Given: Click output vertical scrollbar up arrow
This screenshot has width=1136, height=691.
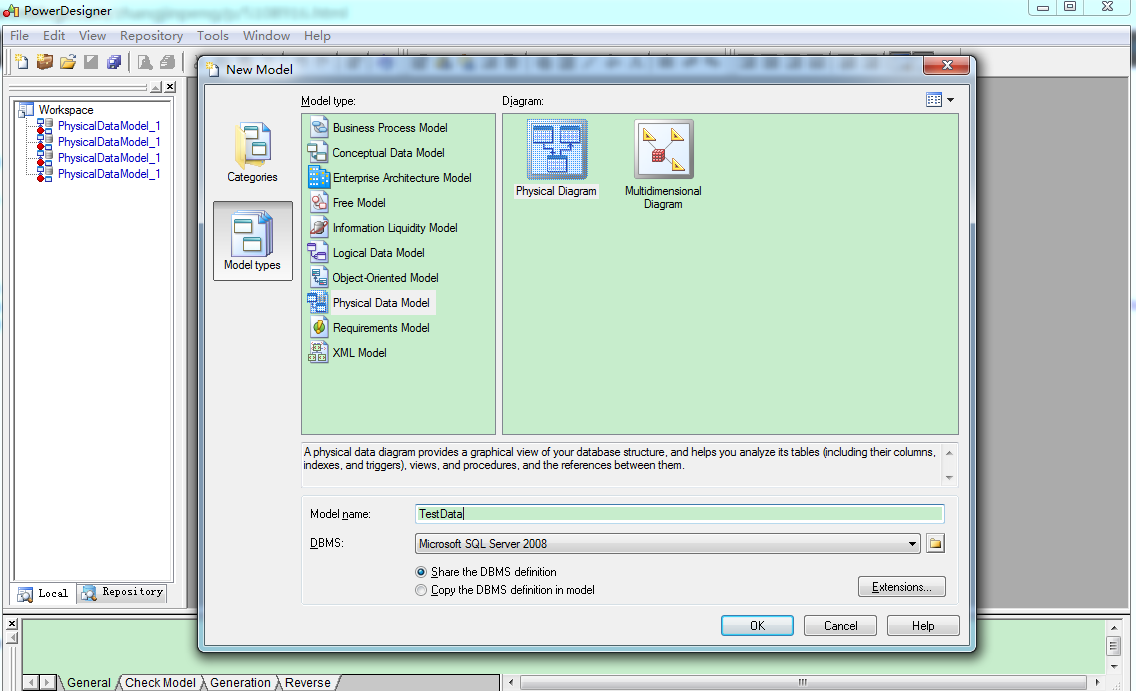Looking at the screenshot, I should click(x=1114, y=627).
